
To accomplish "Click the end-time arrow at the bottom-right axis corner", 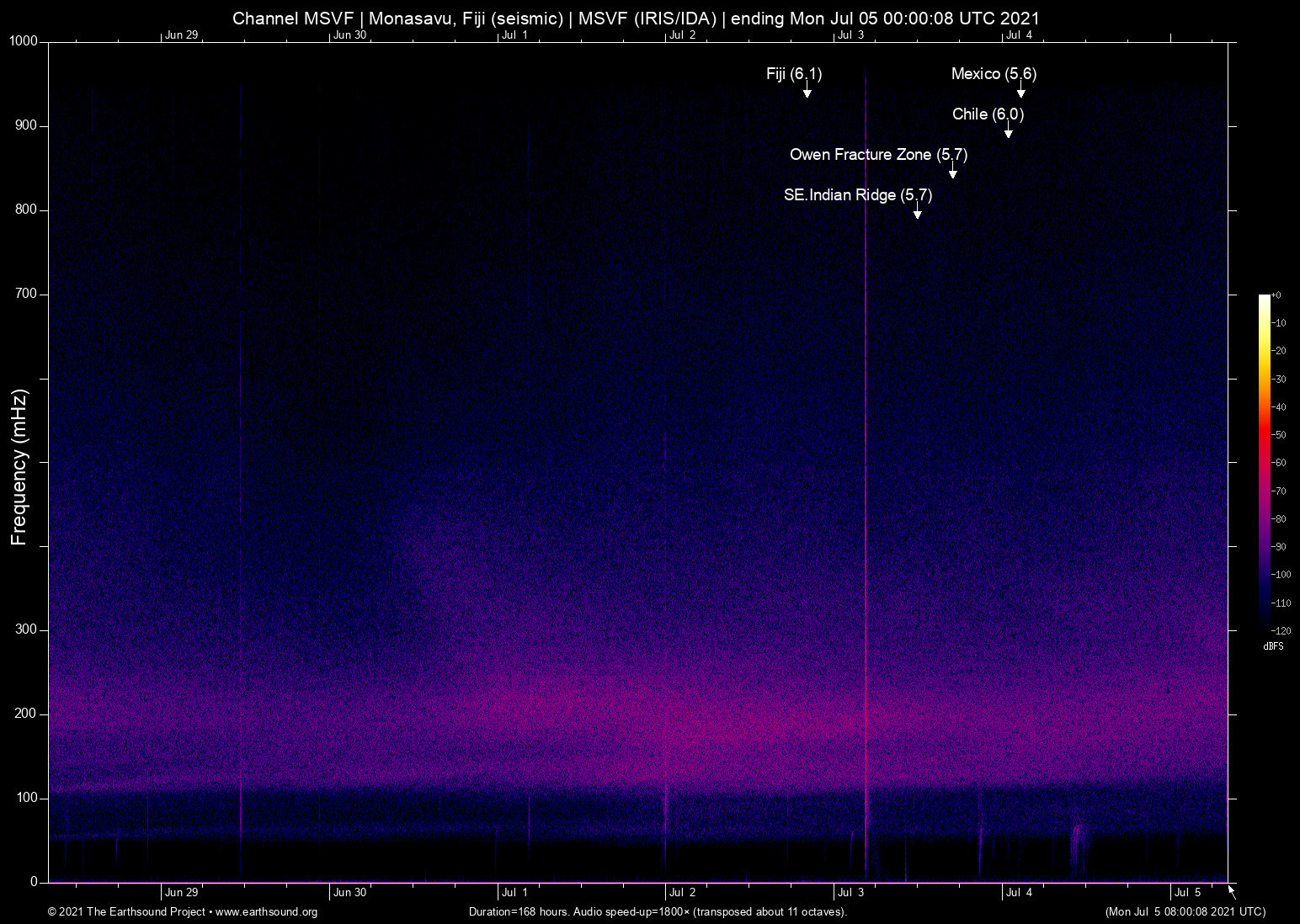I will [x=1231, y=891].
